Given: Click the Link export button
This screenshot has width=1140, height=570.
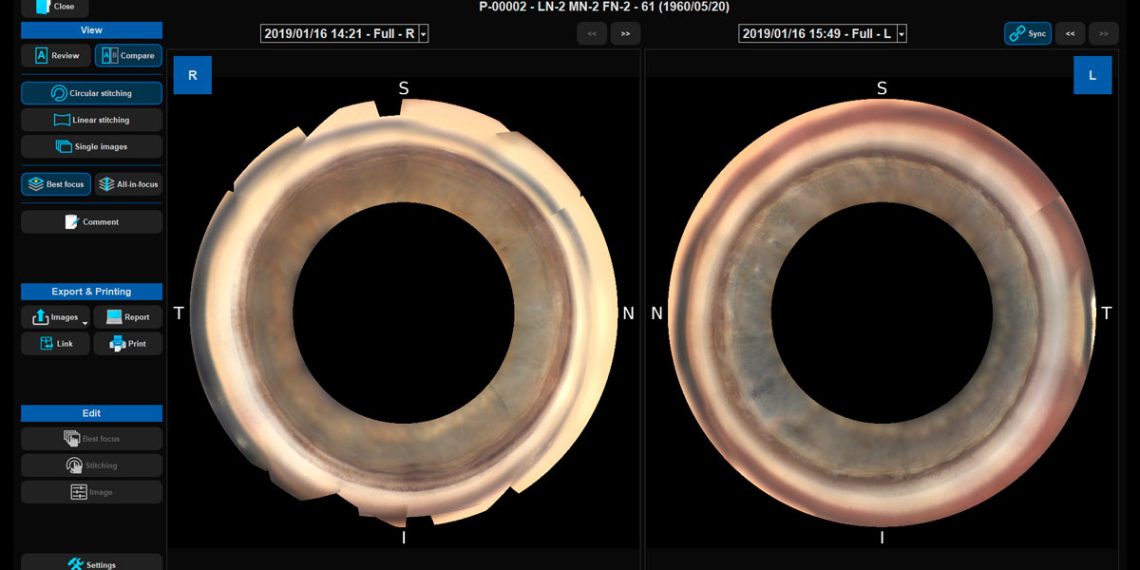Looking at the screenshot, I should [55, 344].
